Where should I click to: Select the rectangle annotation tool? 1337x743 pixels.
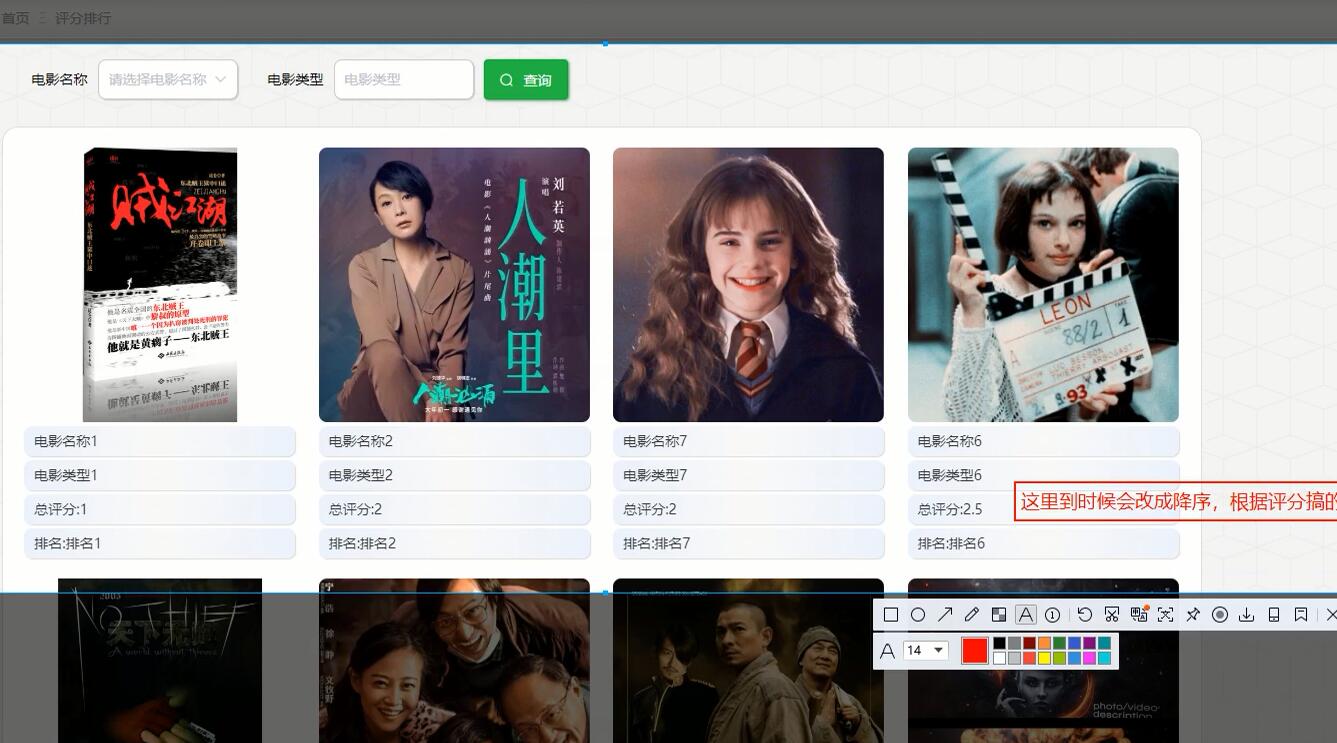tap(891, 615)
